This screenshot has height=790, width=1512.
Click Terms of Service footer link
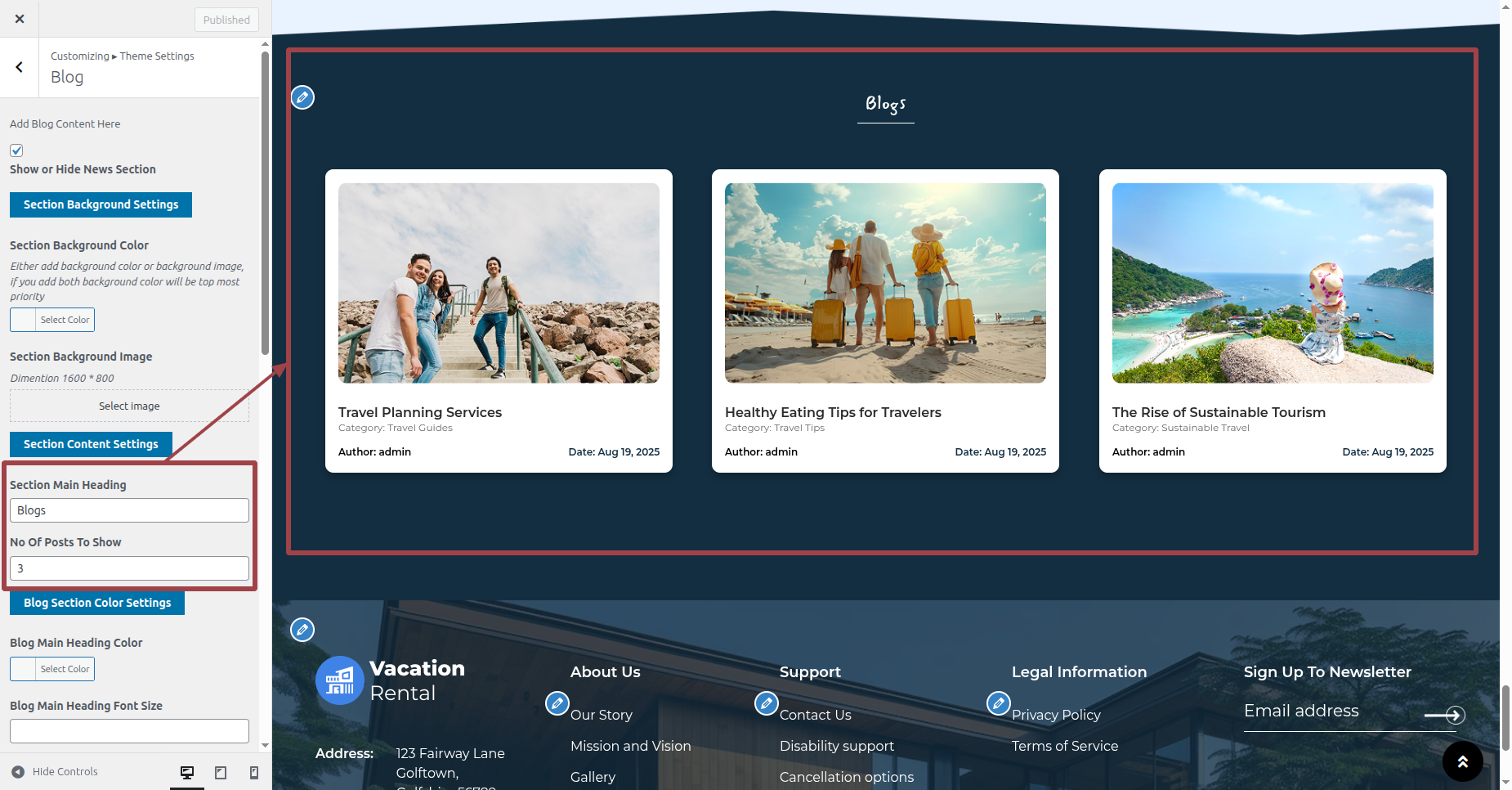click(x=1065, y=746)
